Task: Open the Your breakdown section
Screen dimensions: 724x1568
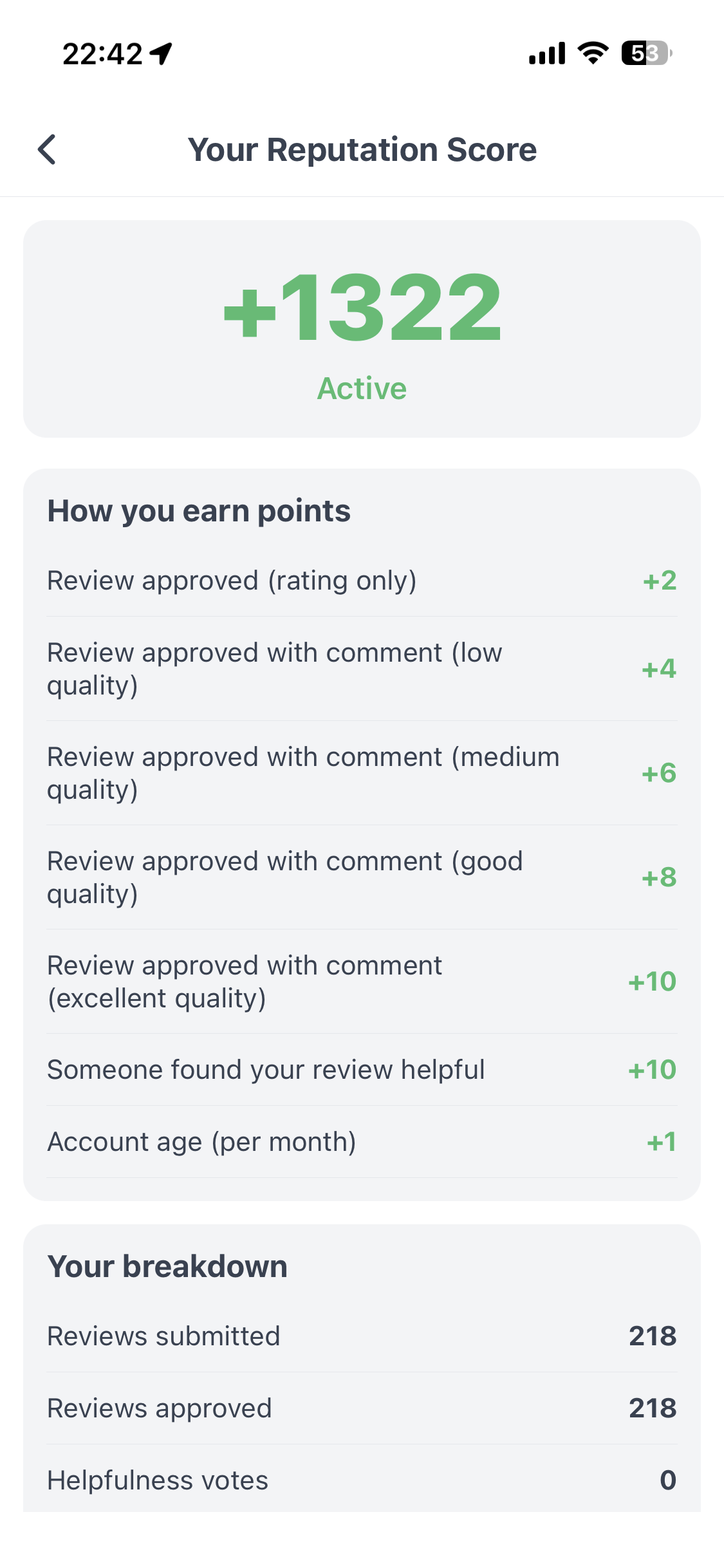Action: coord(167,1265)
